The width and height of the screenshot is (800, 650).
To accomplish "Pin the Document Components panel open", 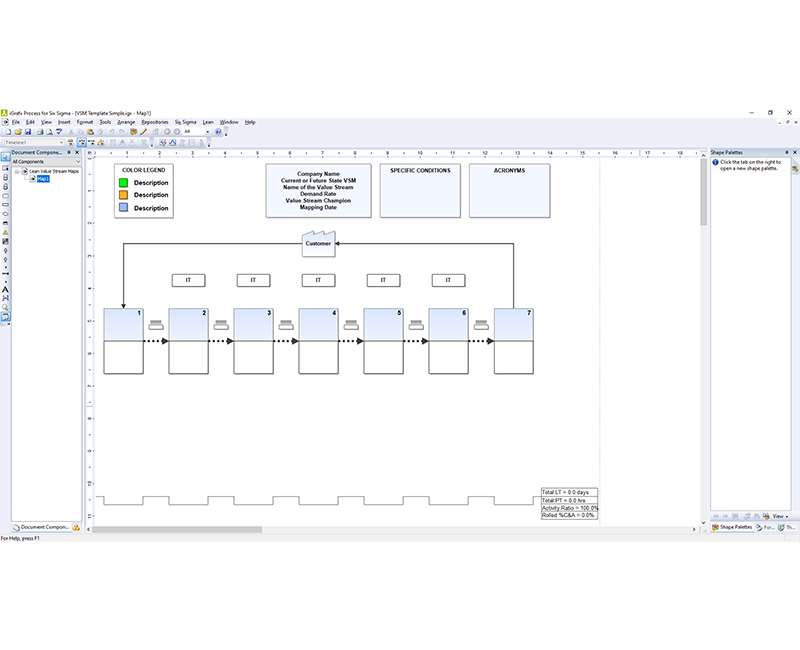I will coord(69,152).
